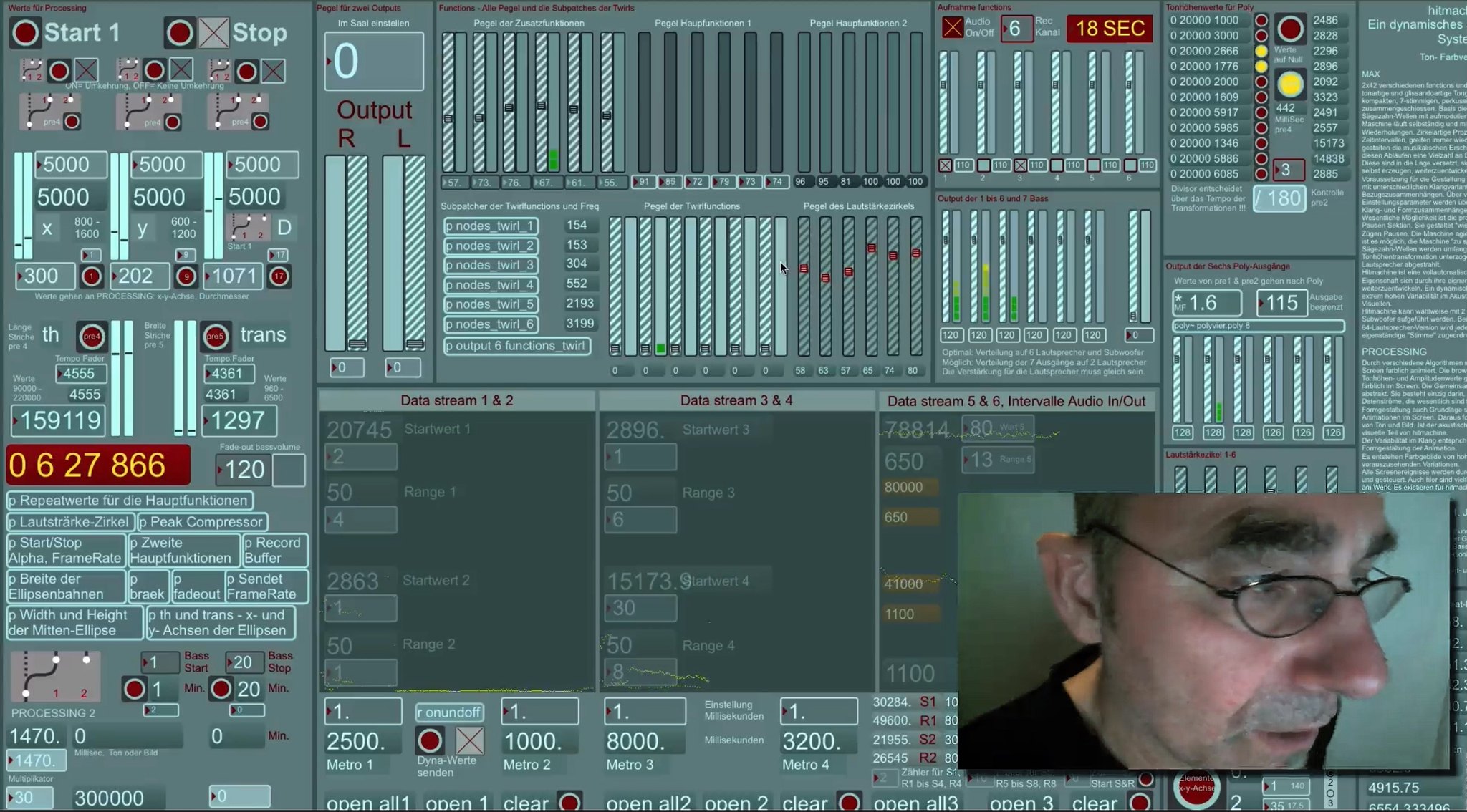
Task: Toggle the X checkbox beside Stop
Action: 213,33
